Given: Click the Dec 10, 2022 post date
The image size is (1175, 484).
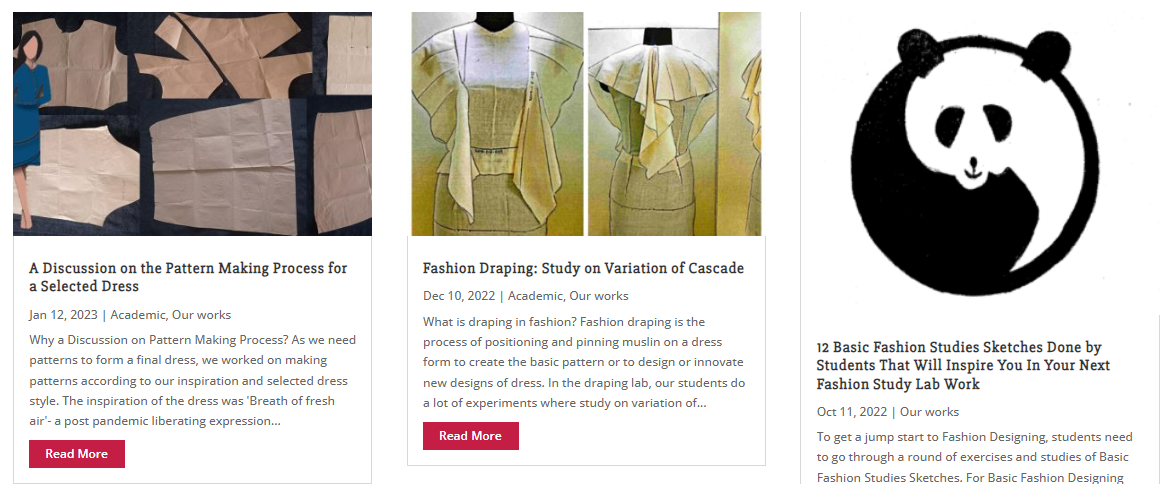Looking at the screenshot, I should tap(459, 295).
